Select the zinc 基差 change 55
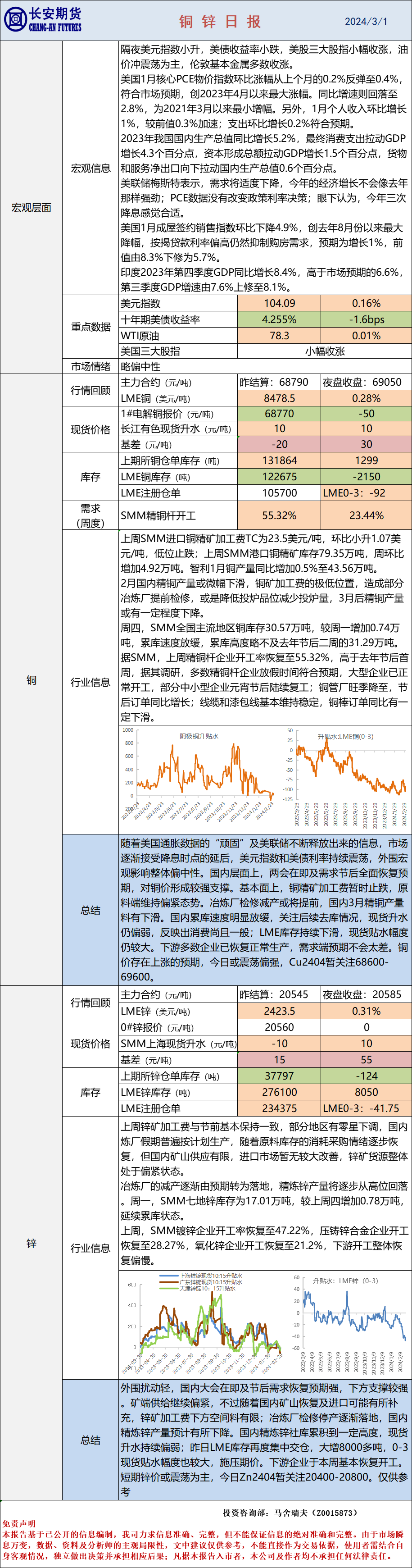The height and width of the screenshot is (1568, 412). pos(367,1059)
